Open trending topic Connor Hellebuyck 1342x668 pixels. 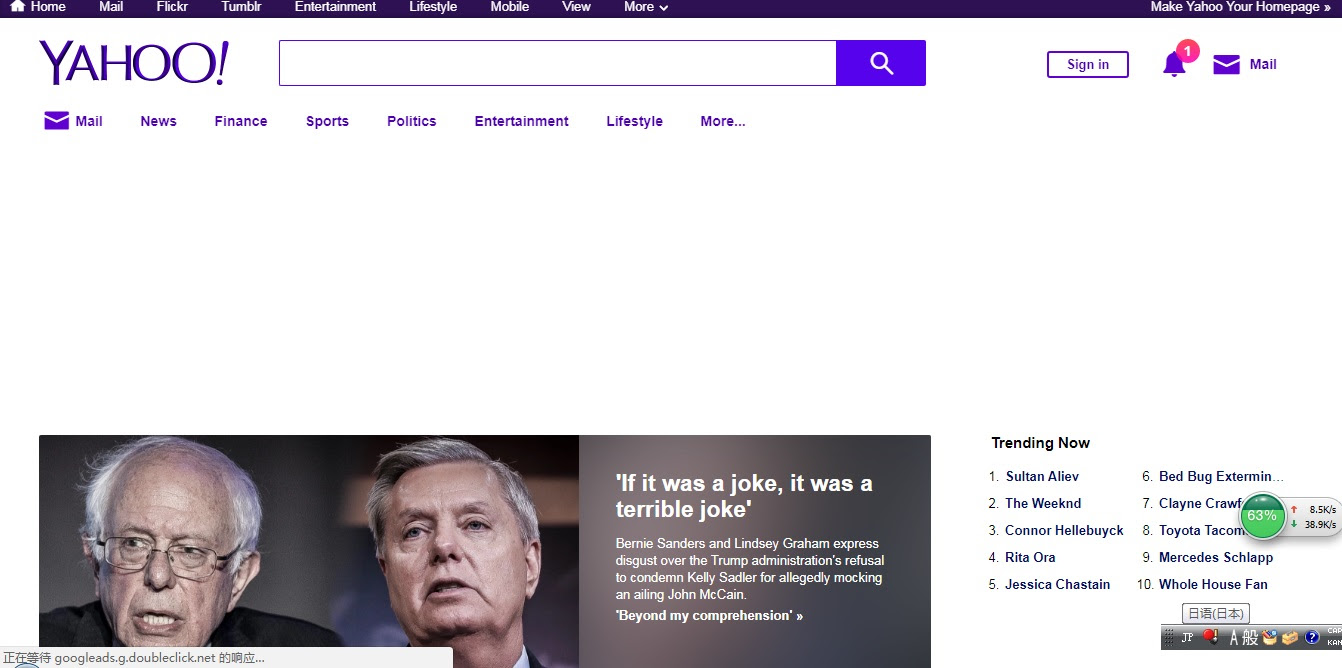[1064, 530]
